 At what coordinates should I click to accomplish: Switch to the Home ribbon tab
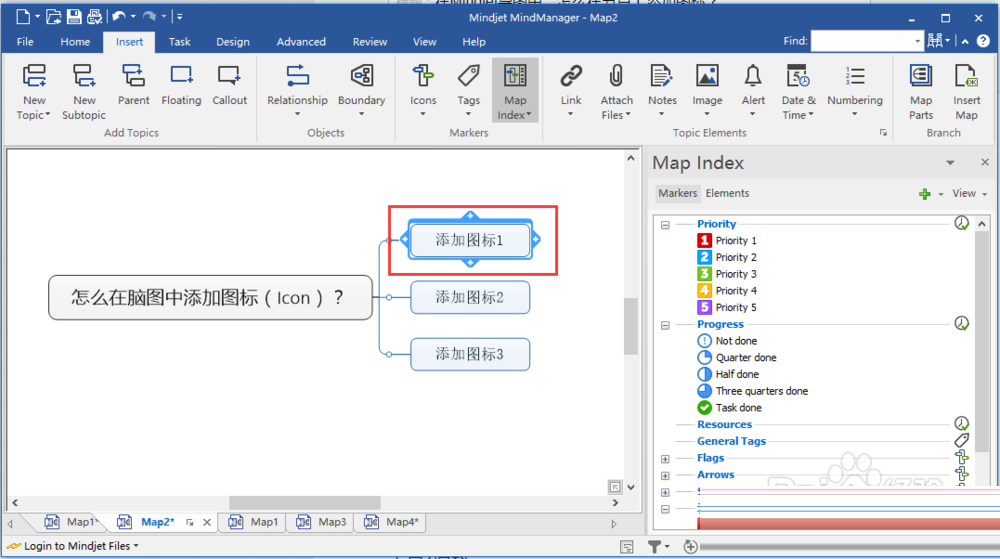pos(75,41)
